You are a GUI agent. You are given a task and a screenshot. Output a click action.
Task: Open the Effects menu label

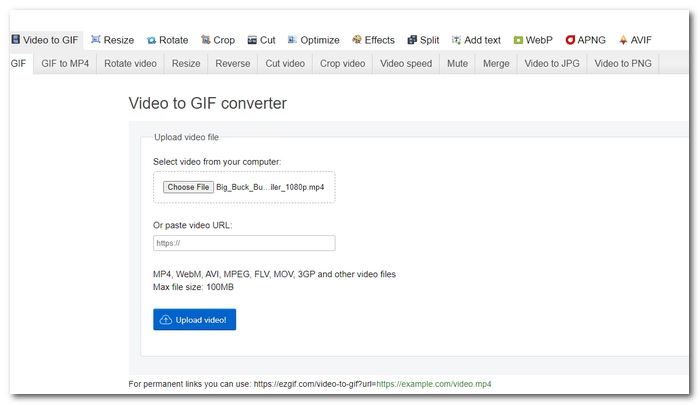coord(379,40)
